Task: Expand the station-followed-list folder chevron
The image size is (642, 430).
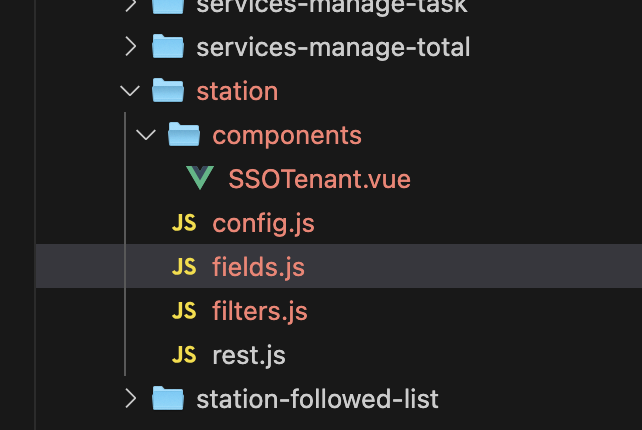Action: [x=130, y=399]
